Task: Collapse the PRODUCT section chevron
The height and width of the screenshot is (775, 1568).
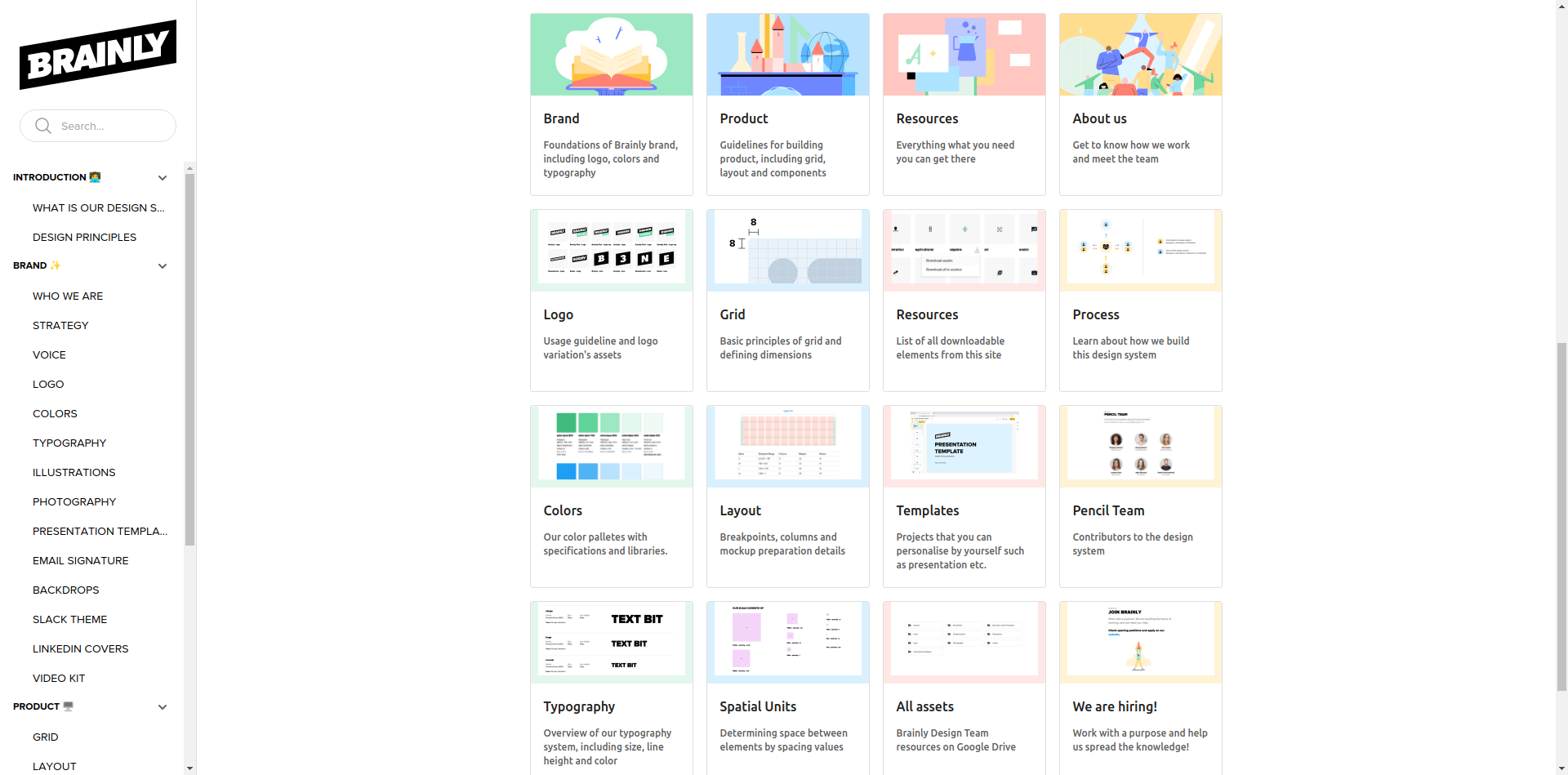Action: 163,706
